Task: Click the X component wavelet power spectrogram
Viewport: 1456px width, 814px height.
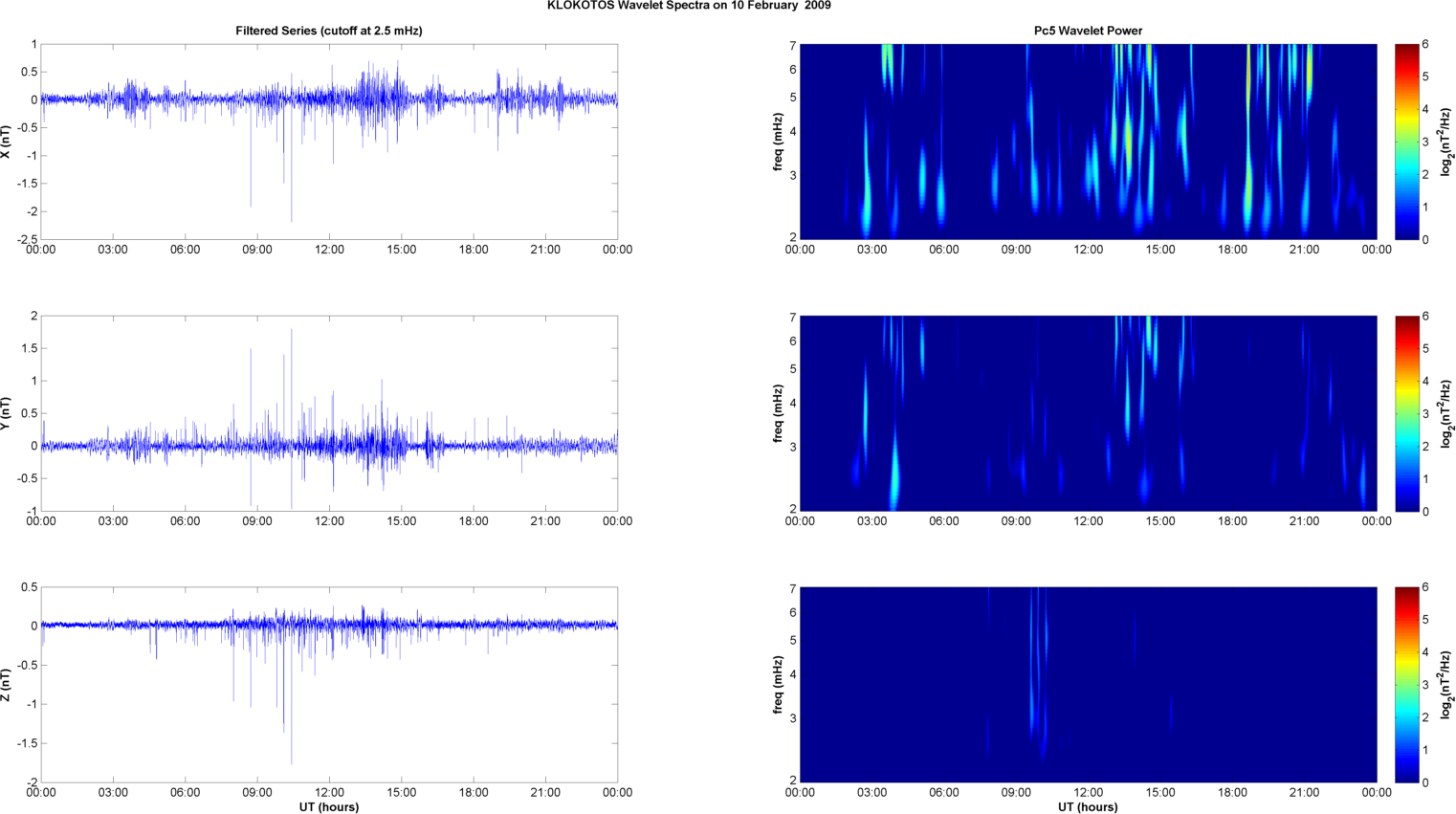Action: click(1088, 142)
